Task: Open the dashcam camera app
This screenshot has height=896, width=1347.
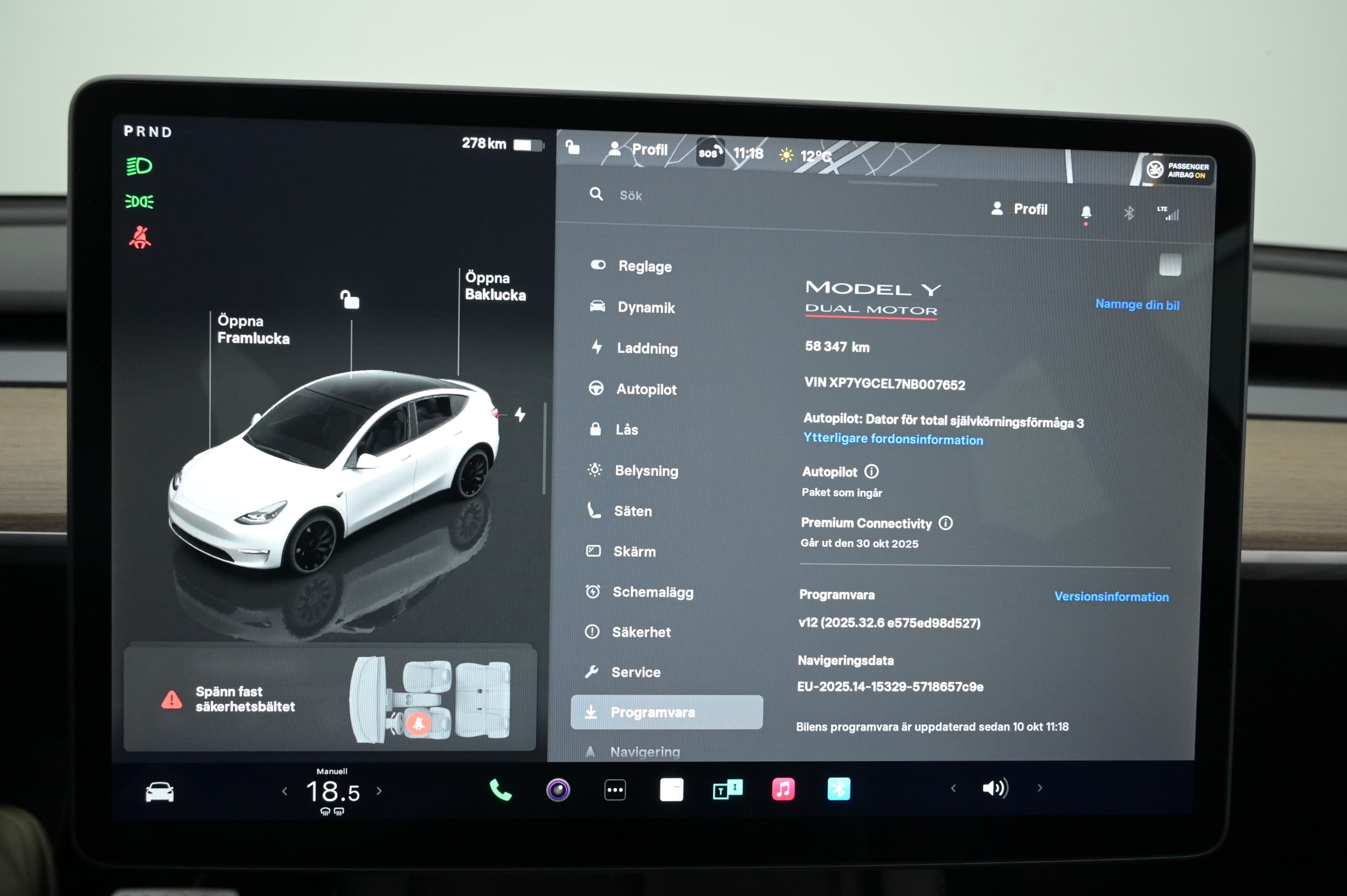Action: (558, 790)
